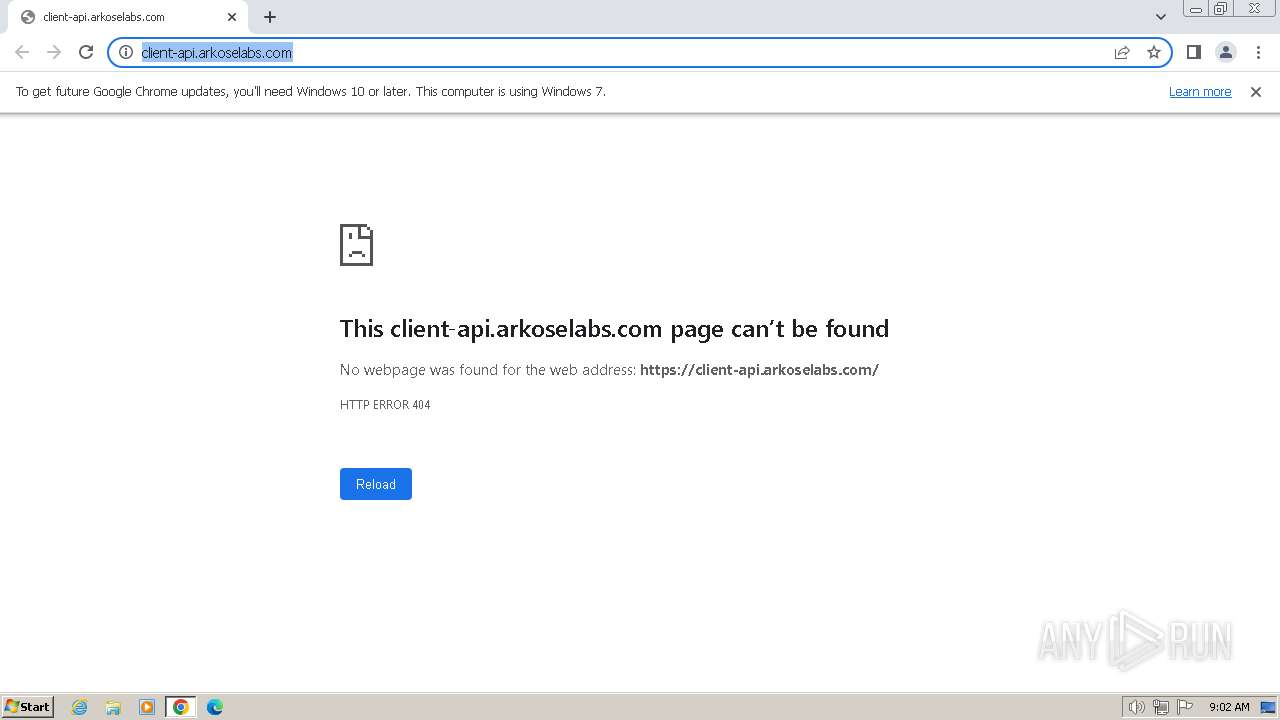Click the bold https://client-api.arkoselabs.com/ address text
The width and height of the screenshot is (1280, 720).
click(759, 370)
